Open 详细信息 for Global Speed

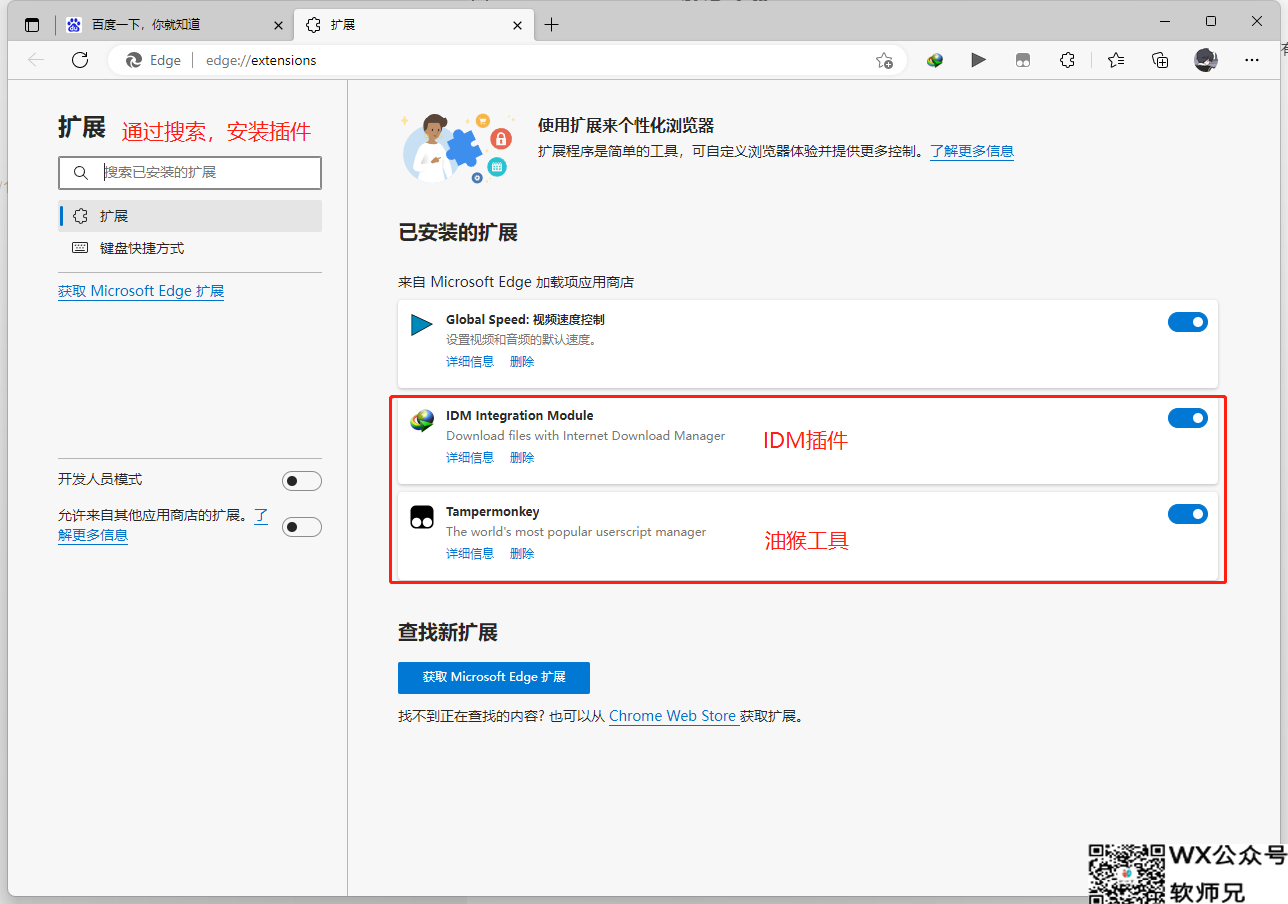[x=470, y=362]
